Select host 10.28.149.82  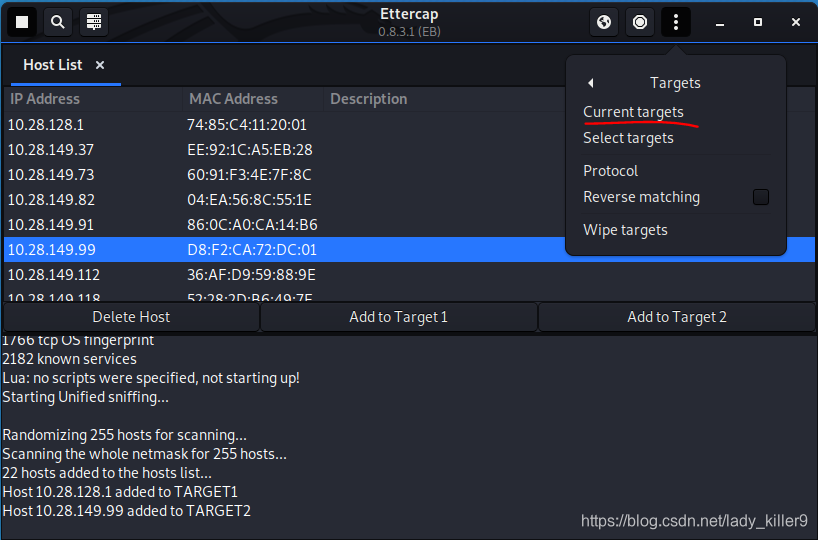pos(51,200)
